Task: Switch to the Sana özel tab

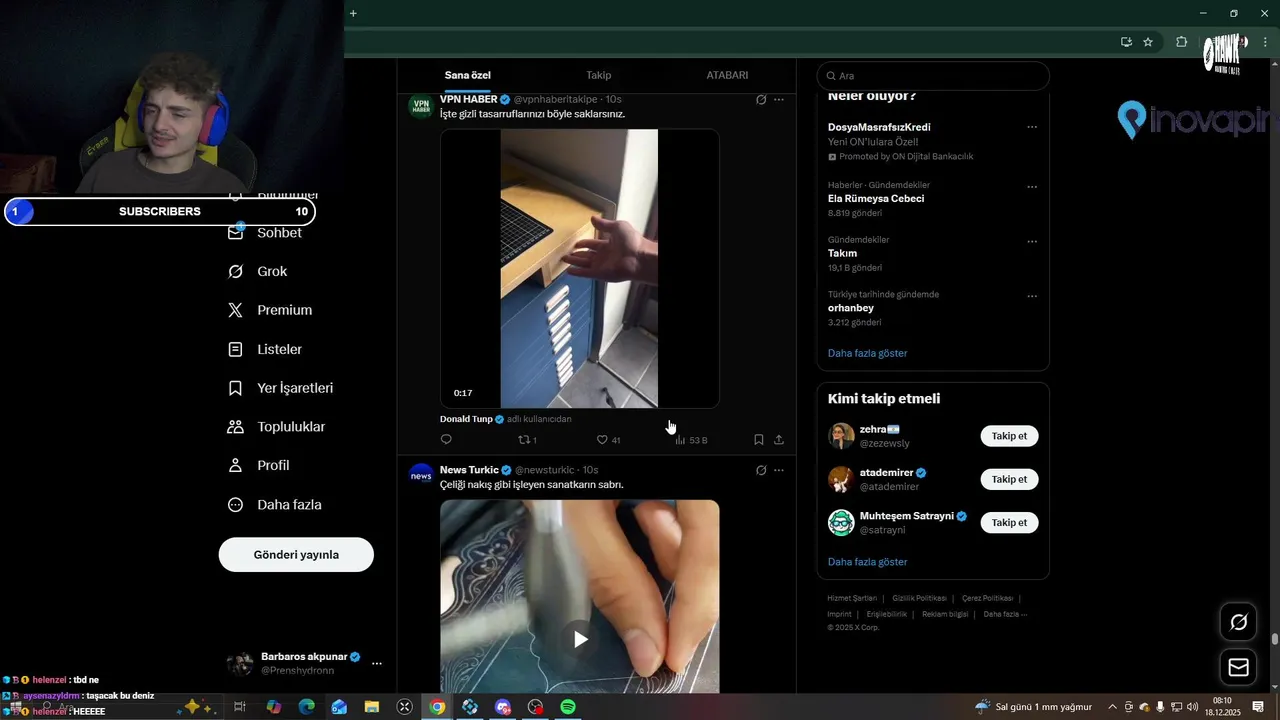Action: [x=468, y=75]
